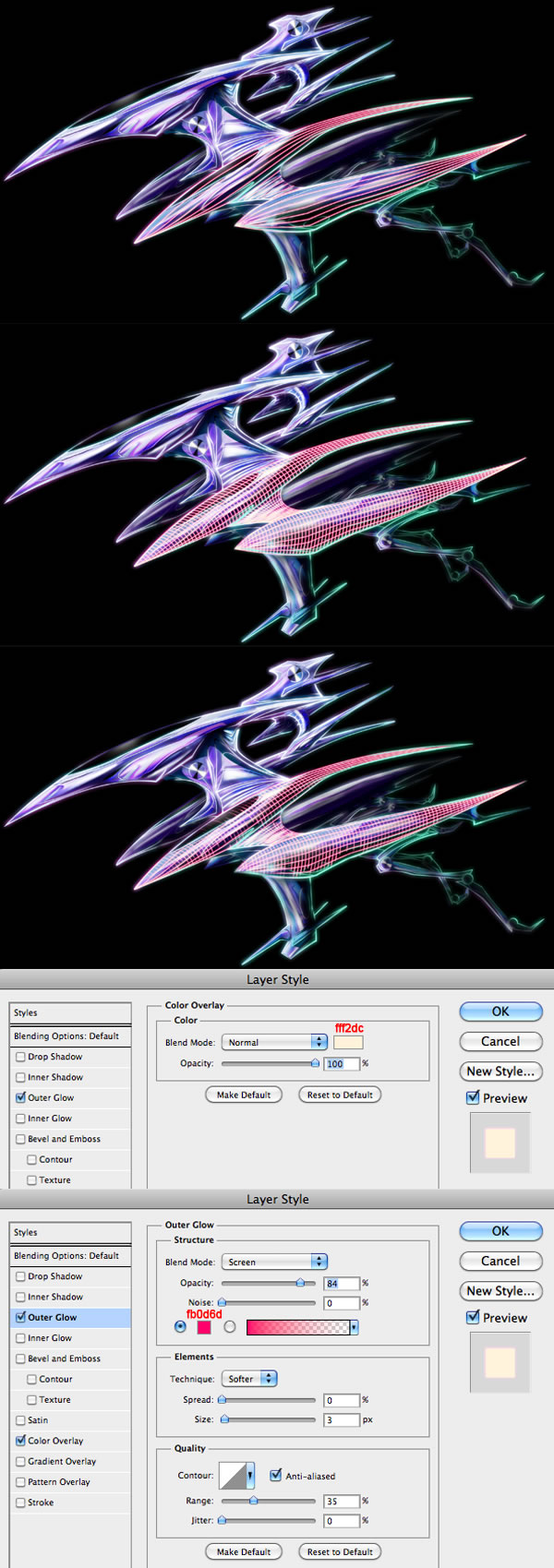Click the Contour curve thumbnail
The width and height of the screenshot is (554, 1568).
[233, 1476]
